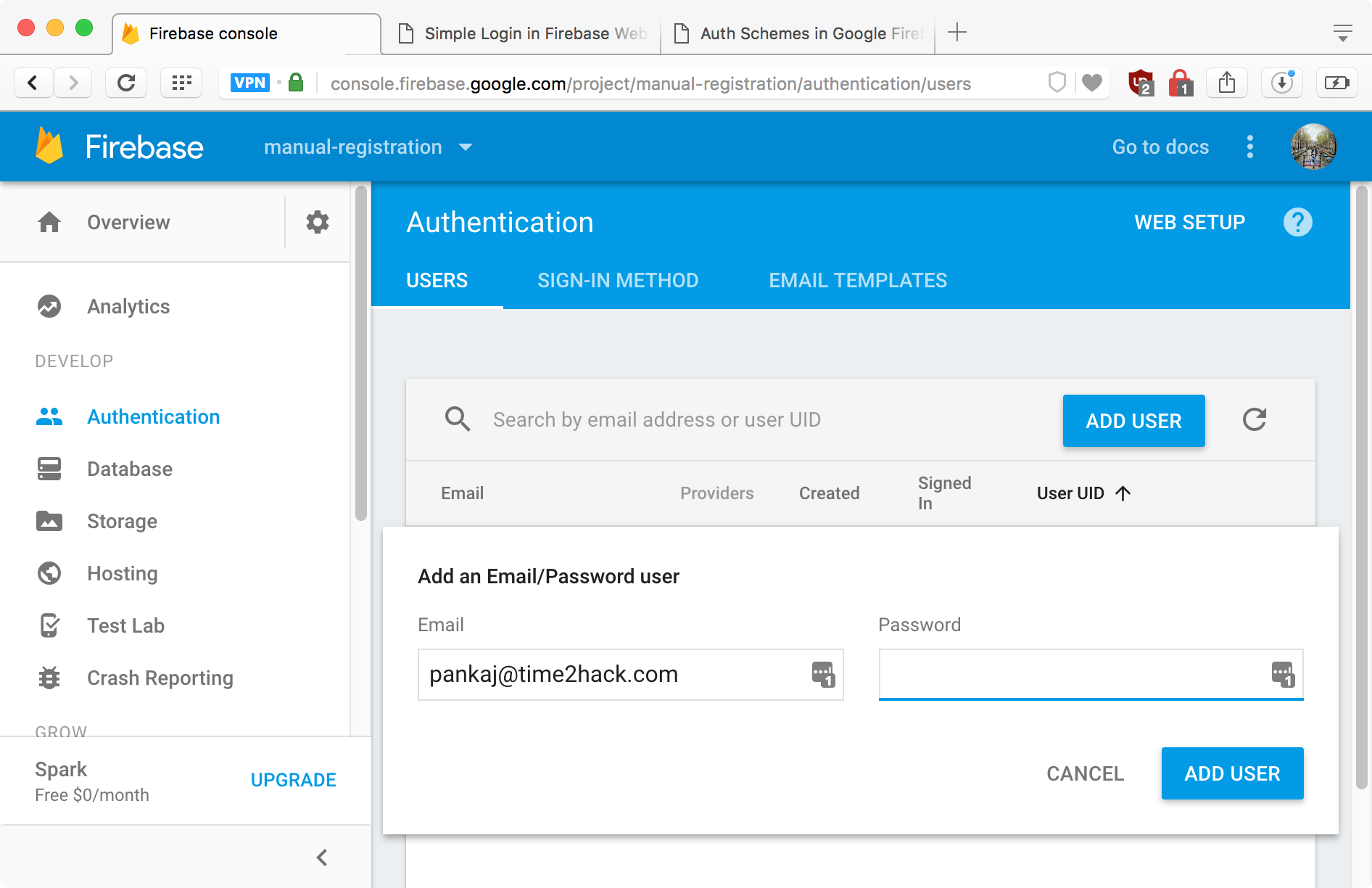
Task: Open Database in the sidebar
Action: pyautogui.click(x=130, y=469)
